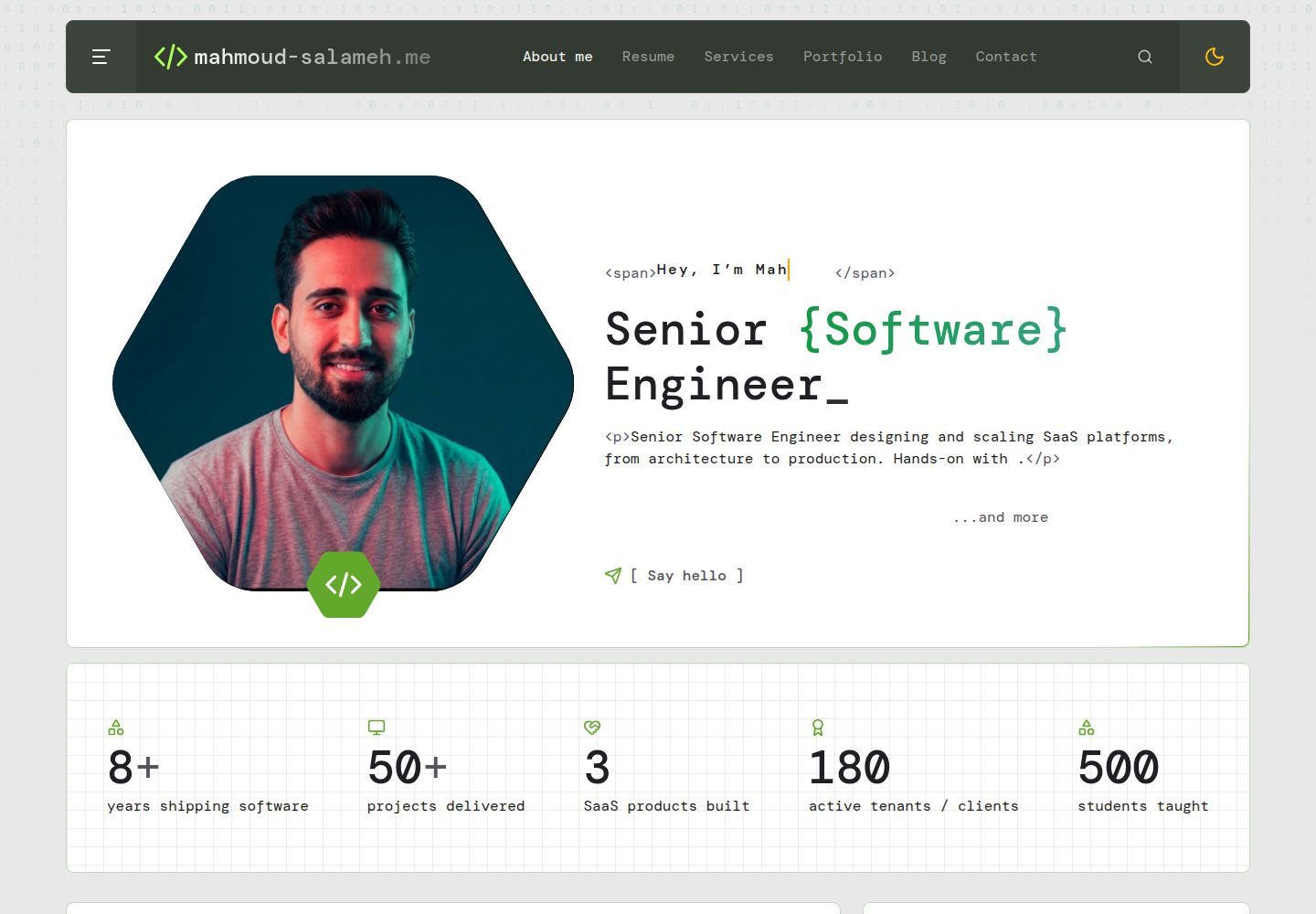Click the heart-handshake icon above '3'
The width and height of the screenshot is (1316, 914).
pyautogui.click(x=592, y=728)
